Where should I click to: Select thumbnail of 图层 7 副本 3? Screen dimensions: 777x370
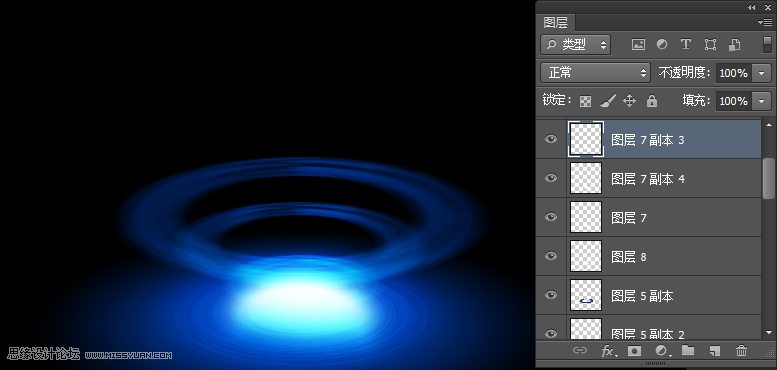(586, 139)
